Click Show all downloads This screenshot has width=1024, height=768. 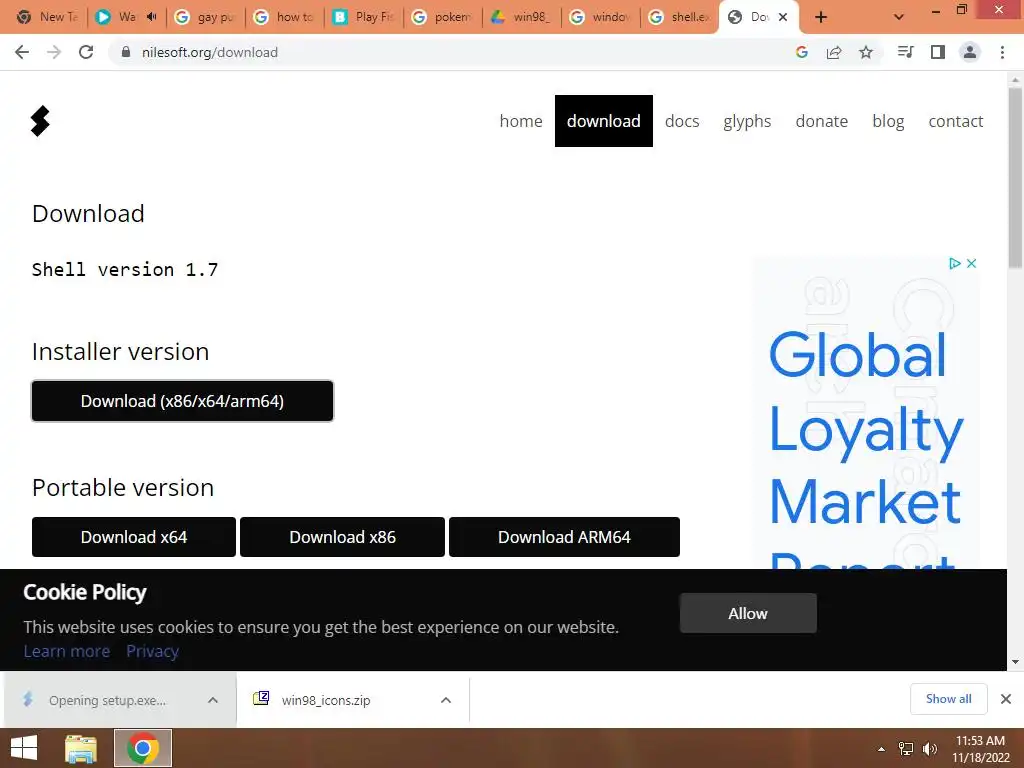[x=948, y=699]
